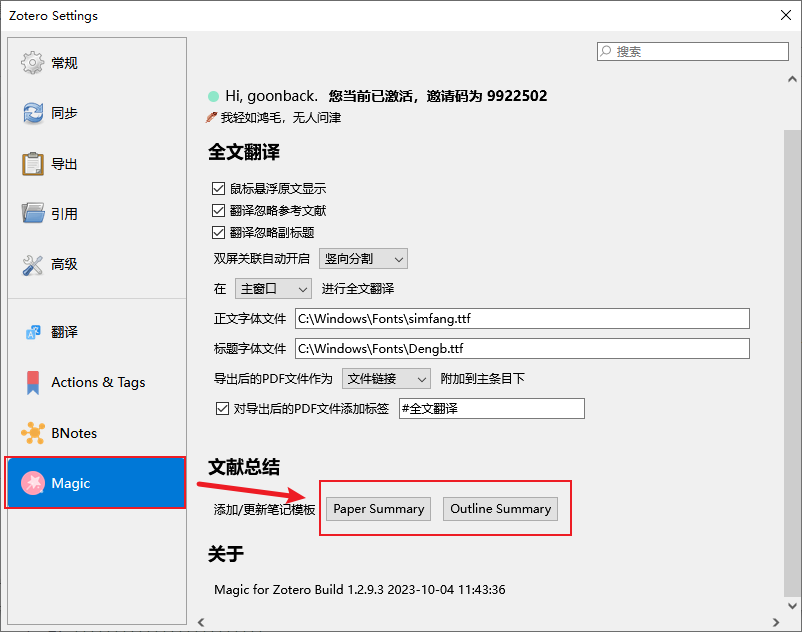The height and width of the screenshot is (632, 802).
Task: Uncheck 对导出后的PDF文件添加标签 checkbox
Action: 222,409
